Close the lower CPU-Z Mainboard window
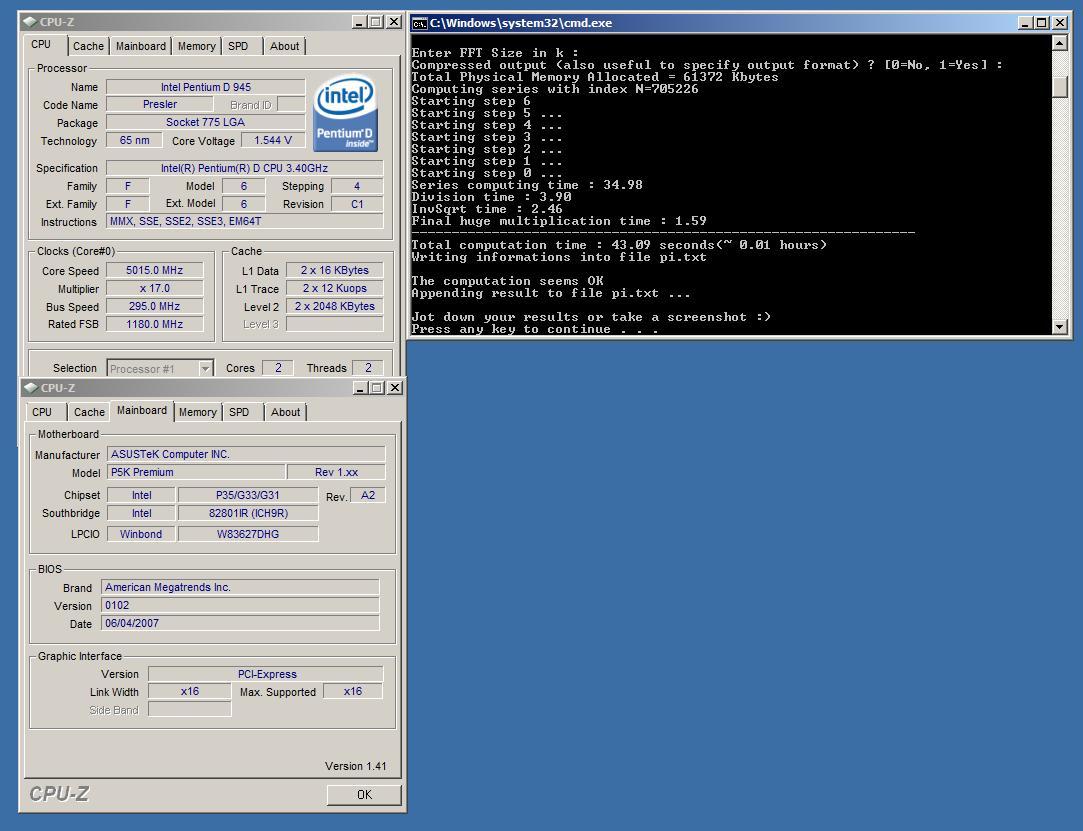Screen dimensions: 1083x831 (x=395, y=388)
